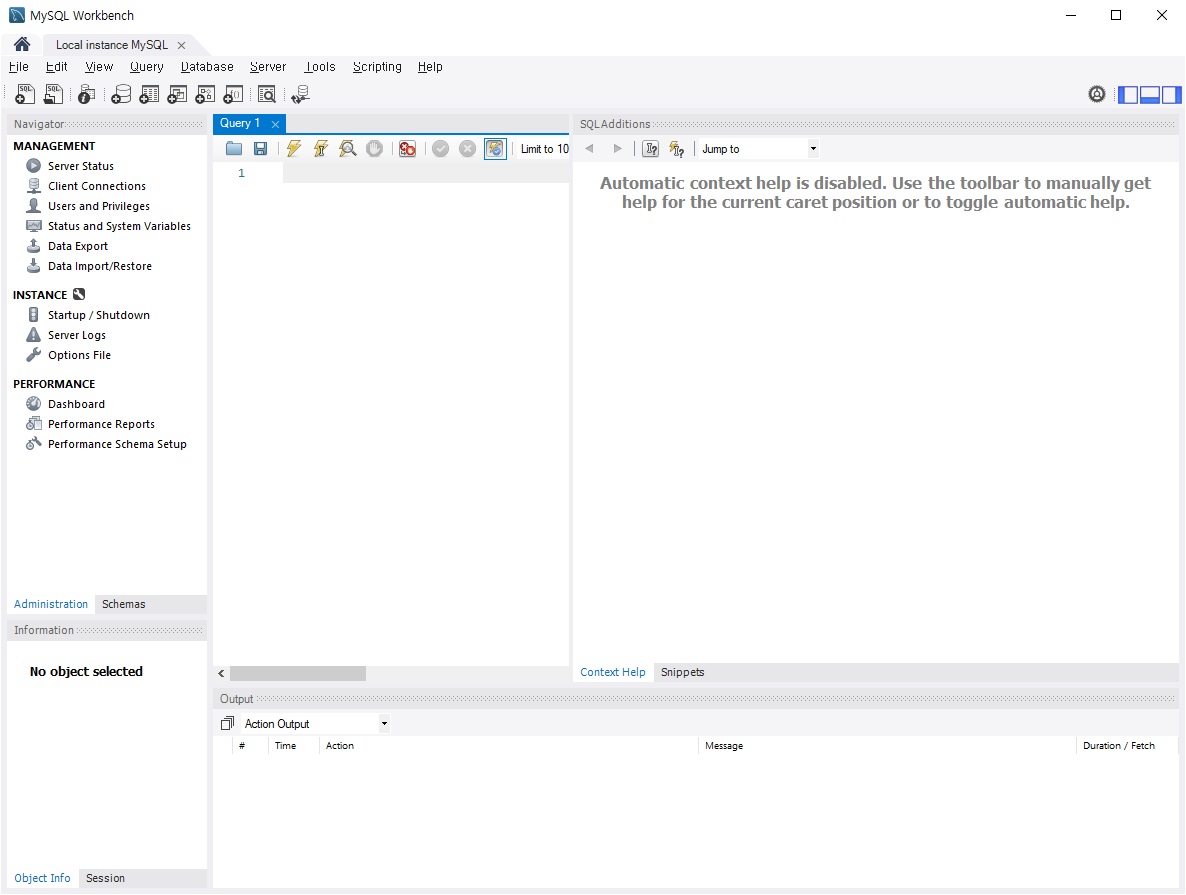Viewport: 1186px width, 895px height.
Task: Toggle the bottom output panel visibility
Action: coord(1150,95)
